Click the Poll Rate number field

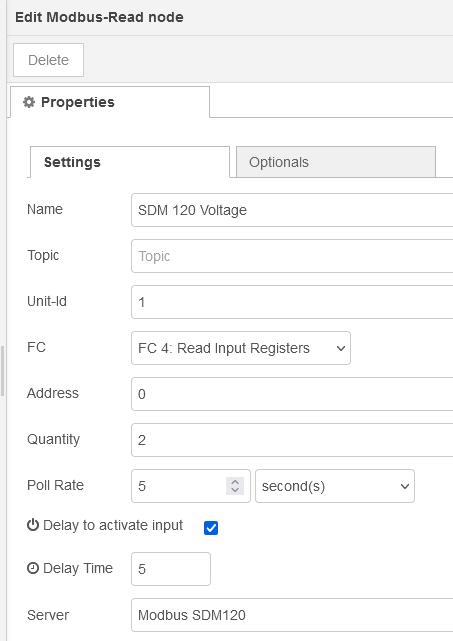178,486
